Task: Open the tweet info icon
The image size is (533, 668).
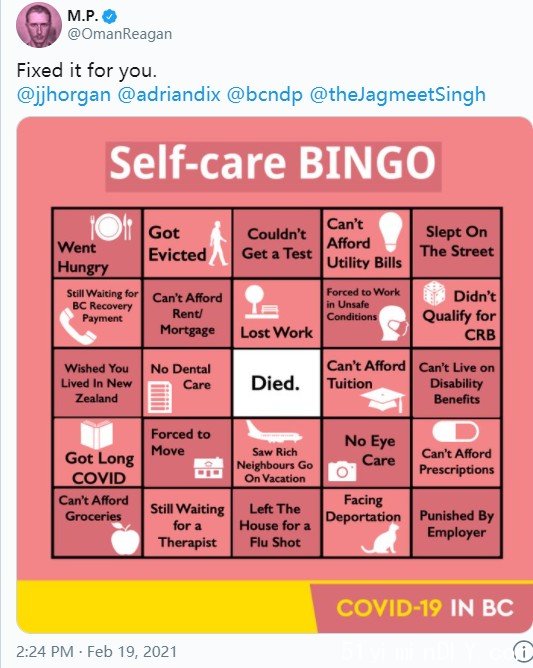Action: (523, 651)
